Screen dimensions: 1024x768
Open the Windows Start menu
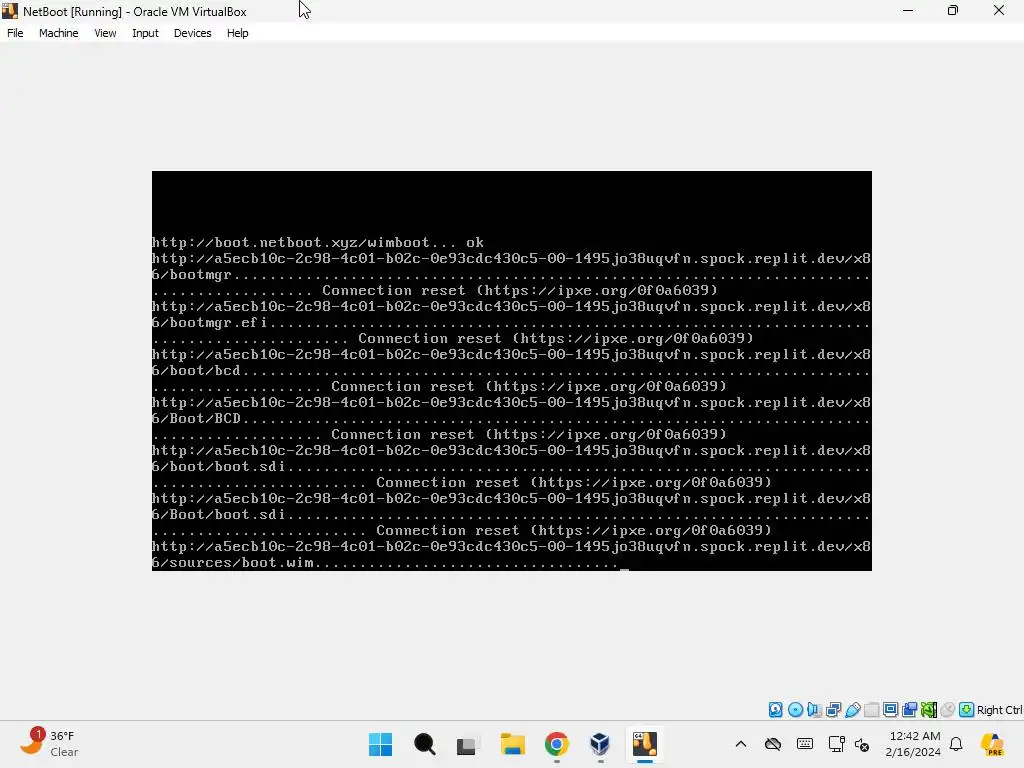tap(380, 744)
